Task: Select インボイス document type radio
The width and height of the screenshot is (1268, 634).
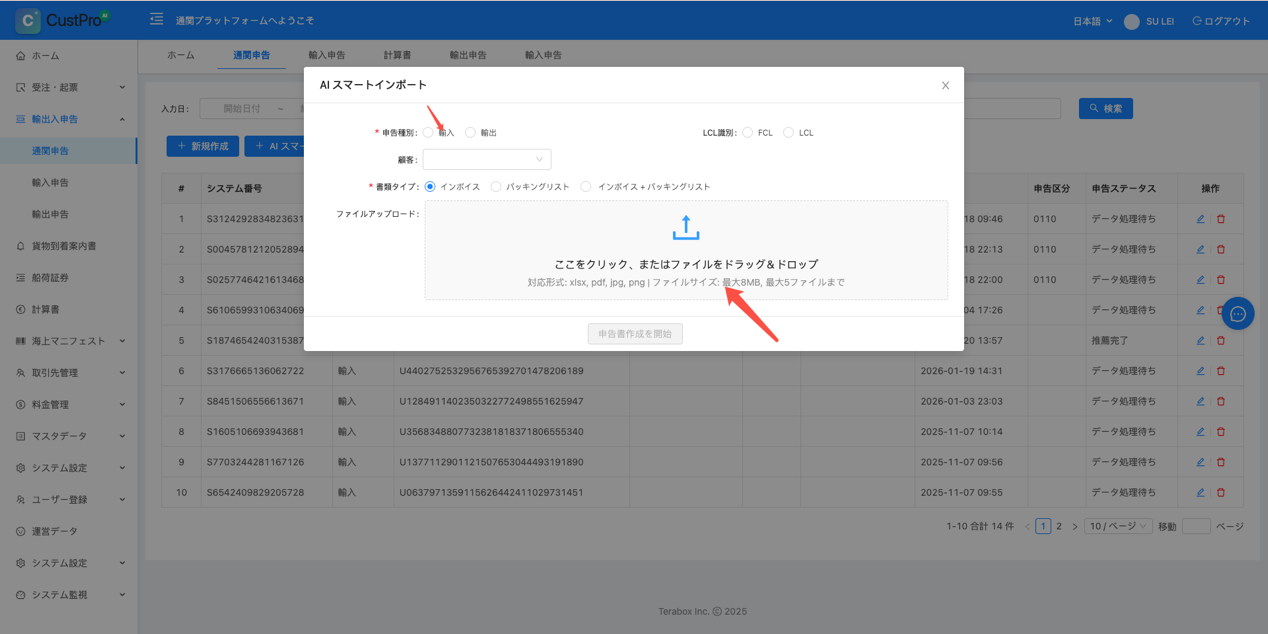Action: click(x=430, y=186)
